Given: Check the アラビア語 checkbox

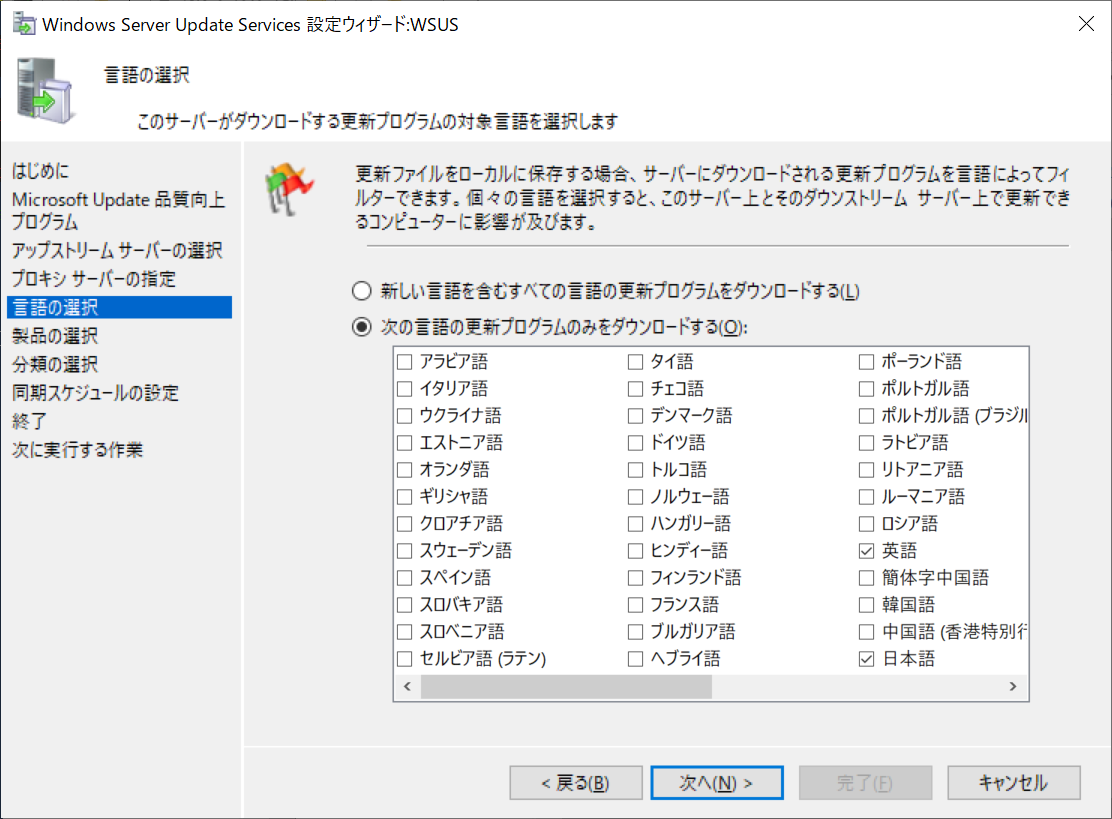Looking at the screenshot, I should click(x=404, y=362).
